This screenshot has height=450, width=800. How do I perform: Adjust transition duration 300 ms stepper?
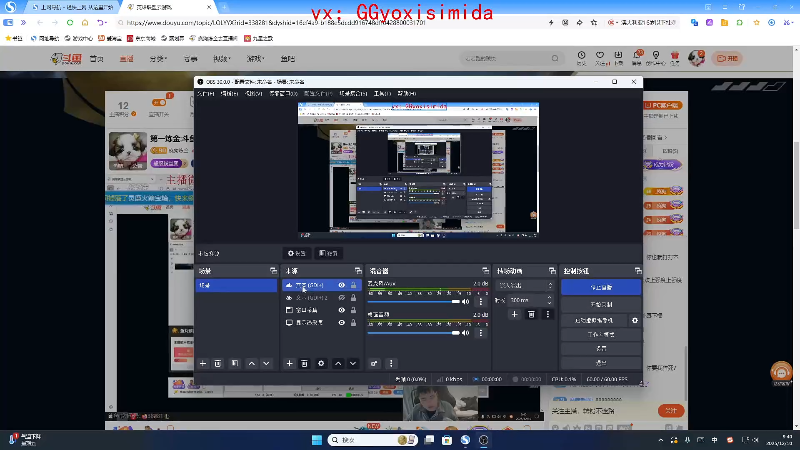pos(549,300)
